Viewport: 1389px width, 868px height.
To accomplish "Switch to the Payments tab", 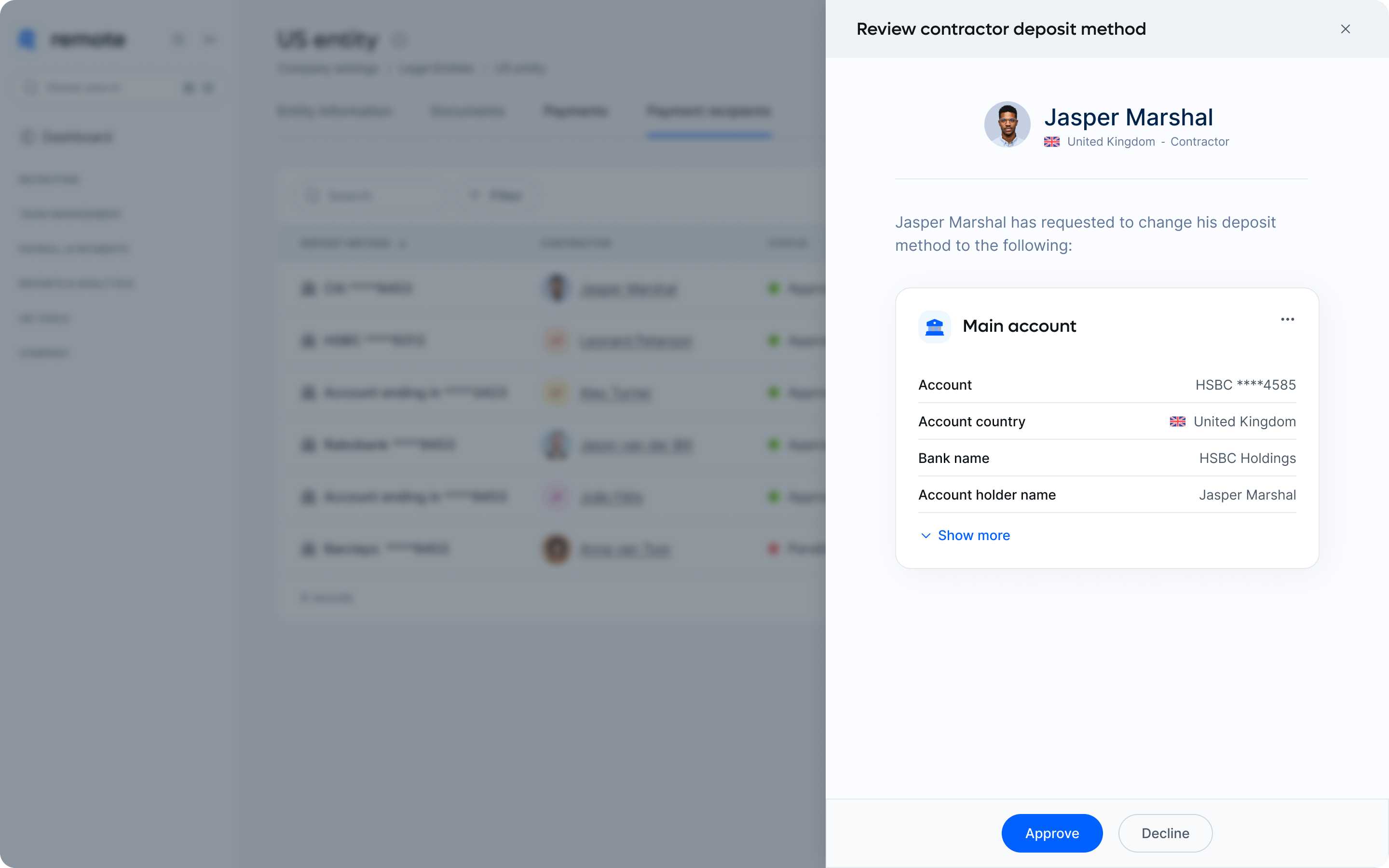I will tap(575, 111).
